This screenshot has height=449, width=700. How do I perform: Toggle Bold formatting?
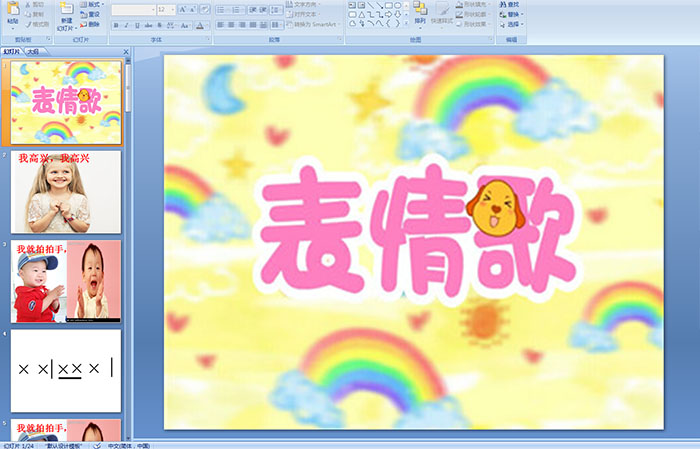[x=117, y=25]
